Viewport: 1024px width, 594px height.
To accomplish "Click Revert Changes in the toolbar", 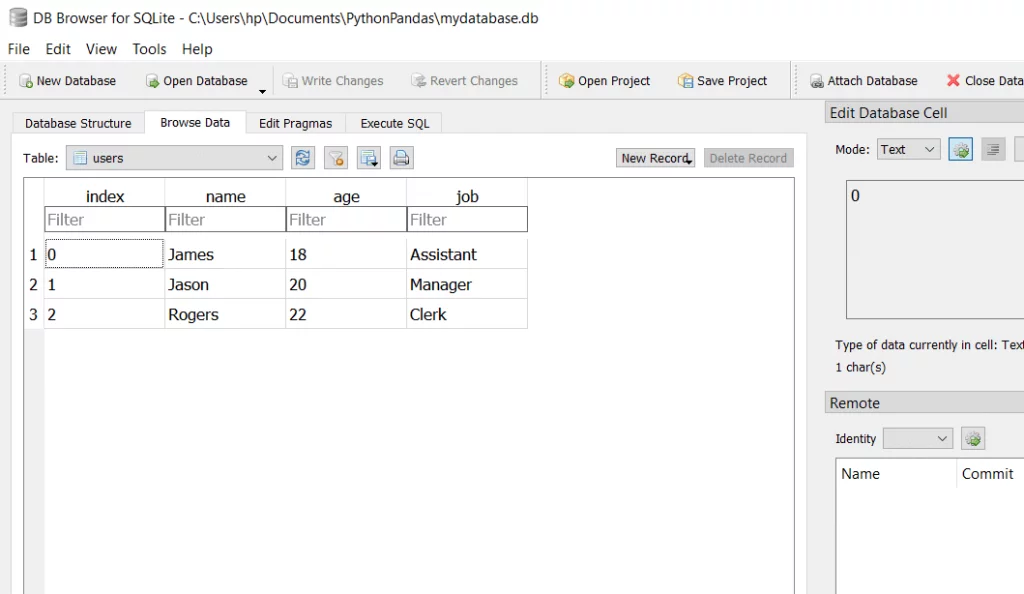I will [x=464, y=81].
